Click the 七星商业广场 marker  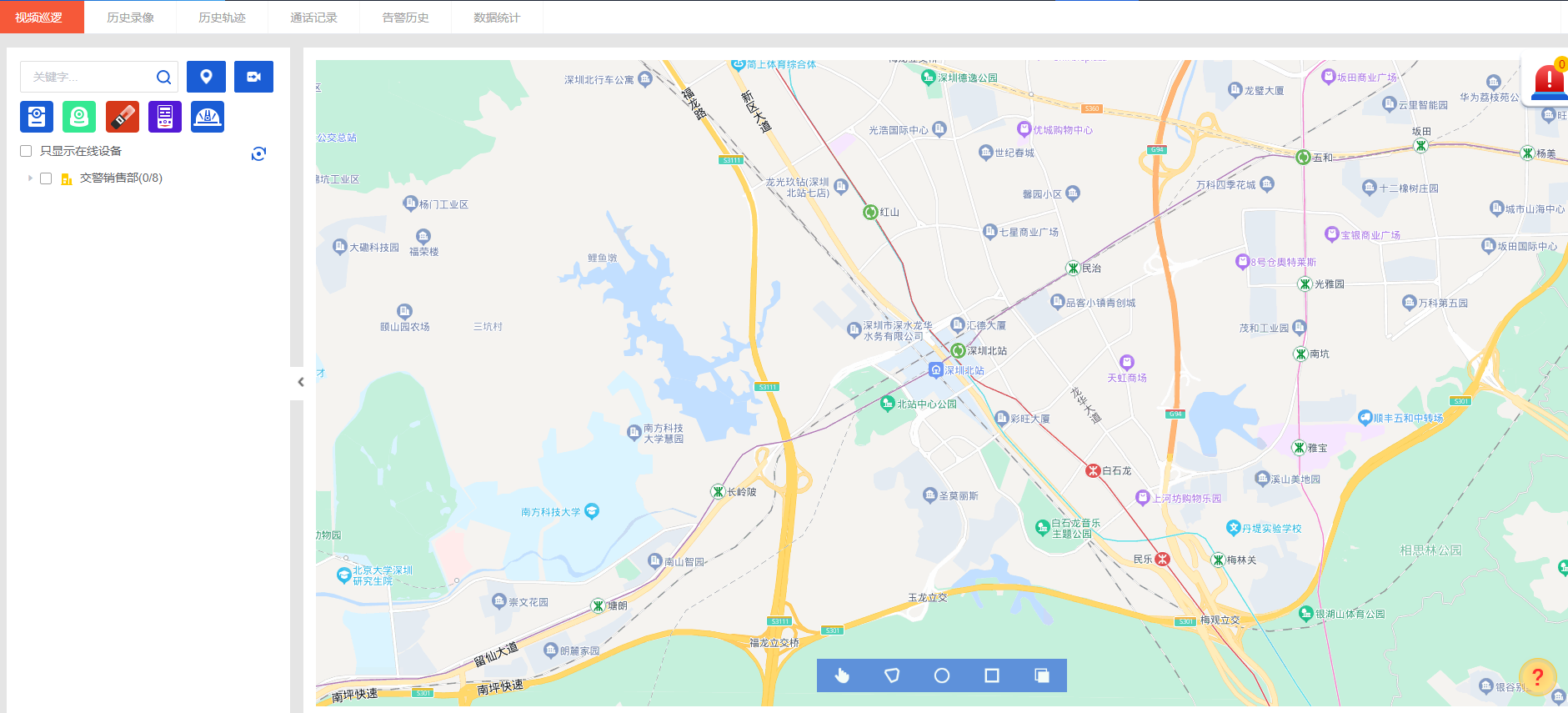[x=989, y=232]
